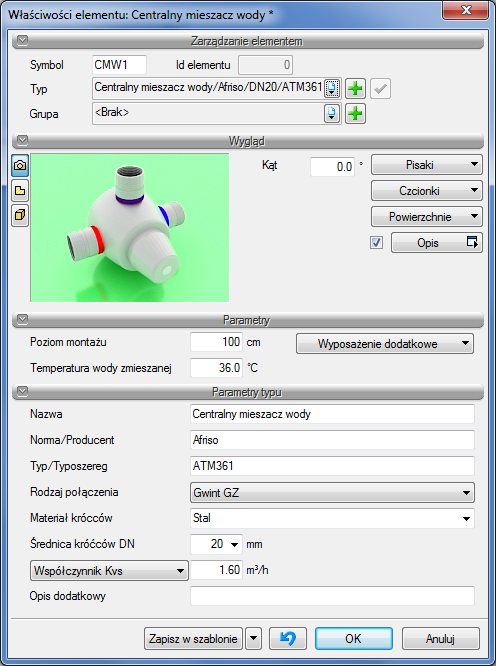
Task: Click the Temperatura wody zmieszanej field
Action: (216, 368)
